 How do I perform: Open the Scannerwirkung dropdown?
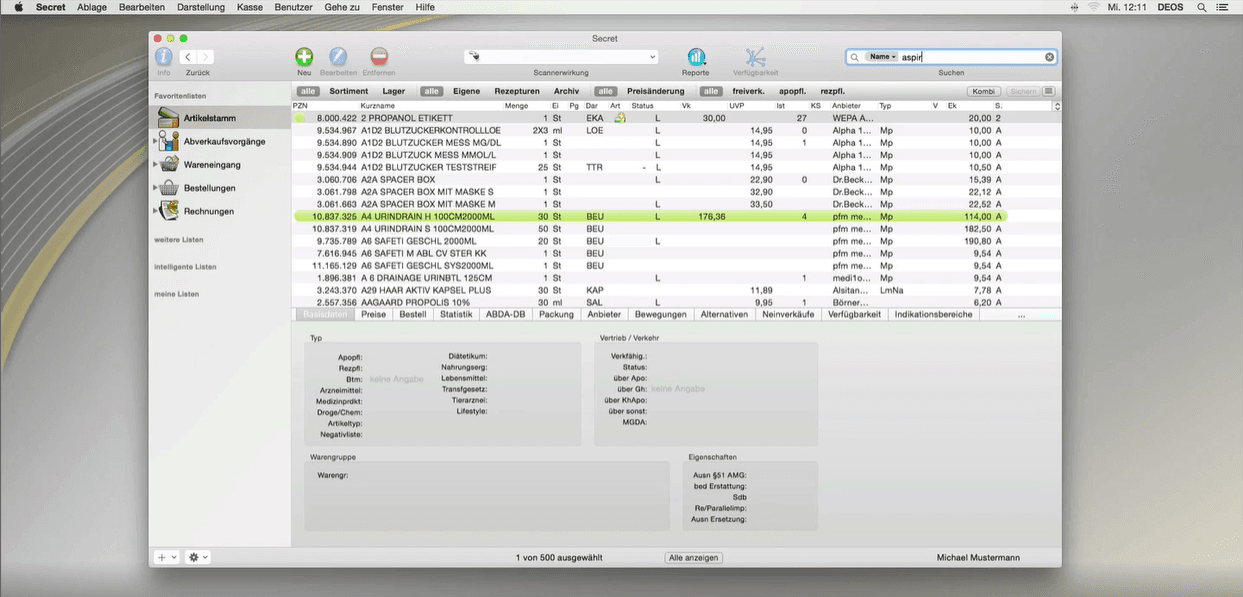[x=561, y=57]
